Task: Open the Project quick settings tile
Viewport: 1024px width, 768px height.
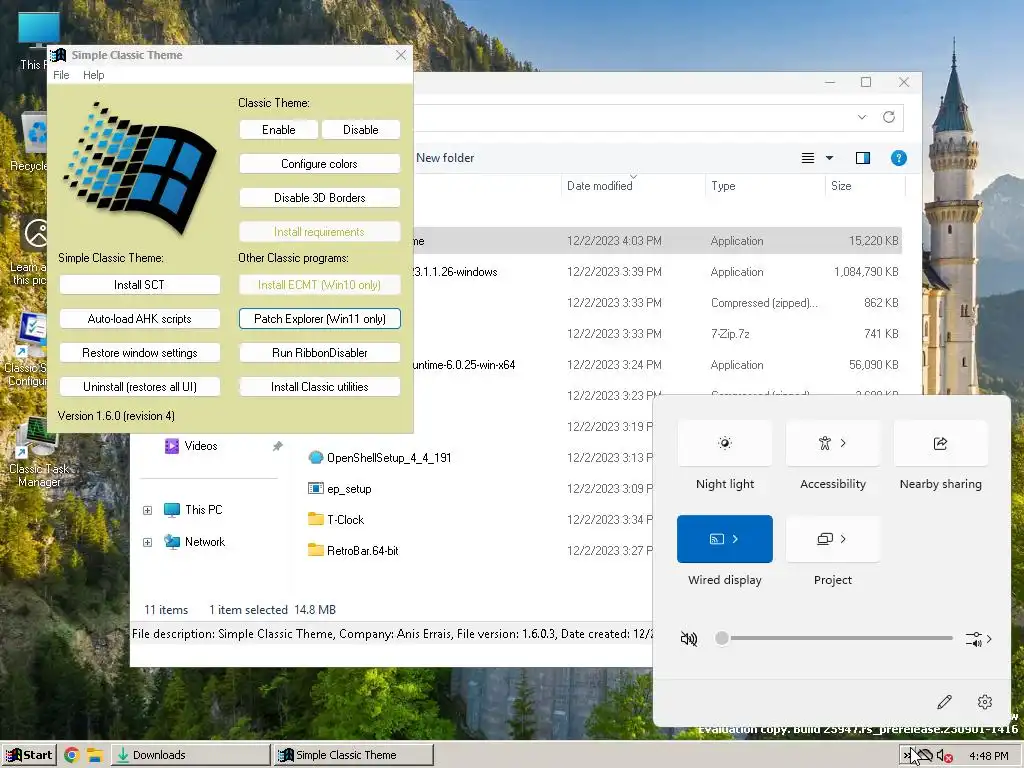Action: (833, 539)
